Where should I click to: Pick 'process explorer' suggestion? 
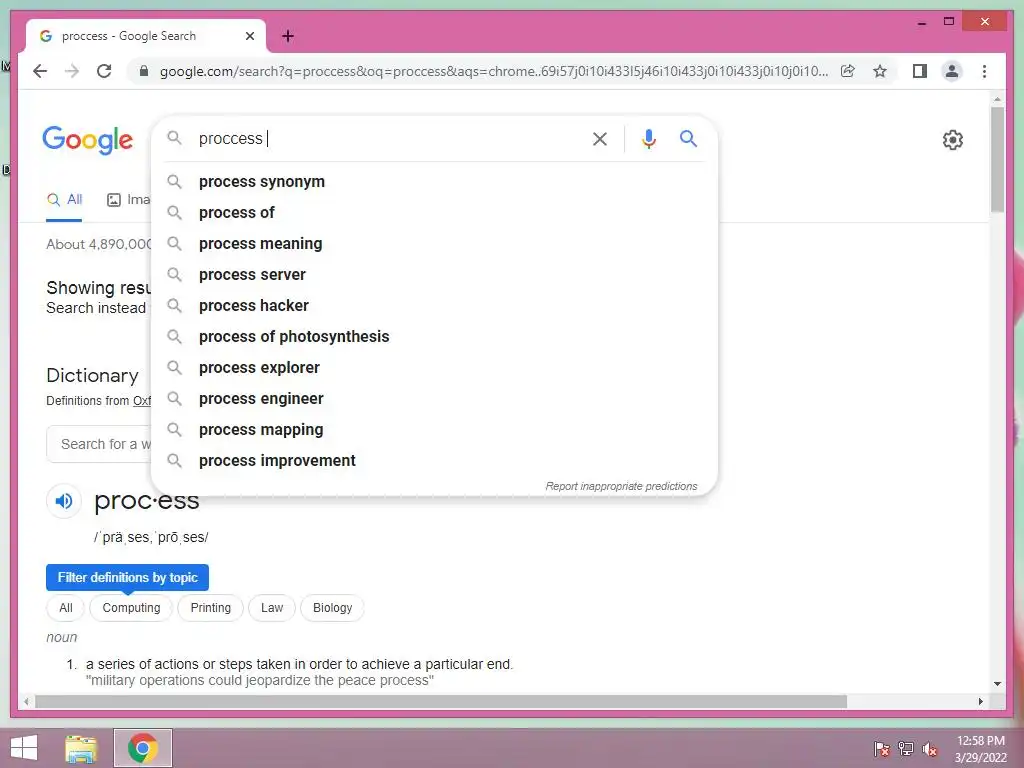[434, 368]
